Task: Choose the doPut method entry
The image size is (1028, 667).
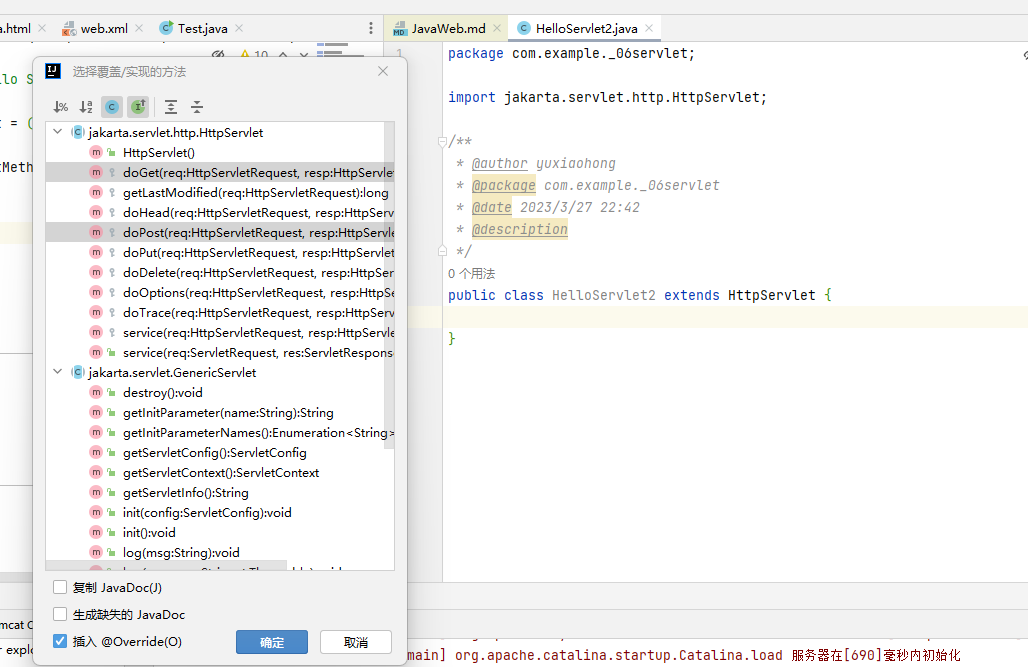Action: coord(220,253)
